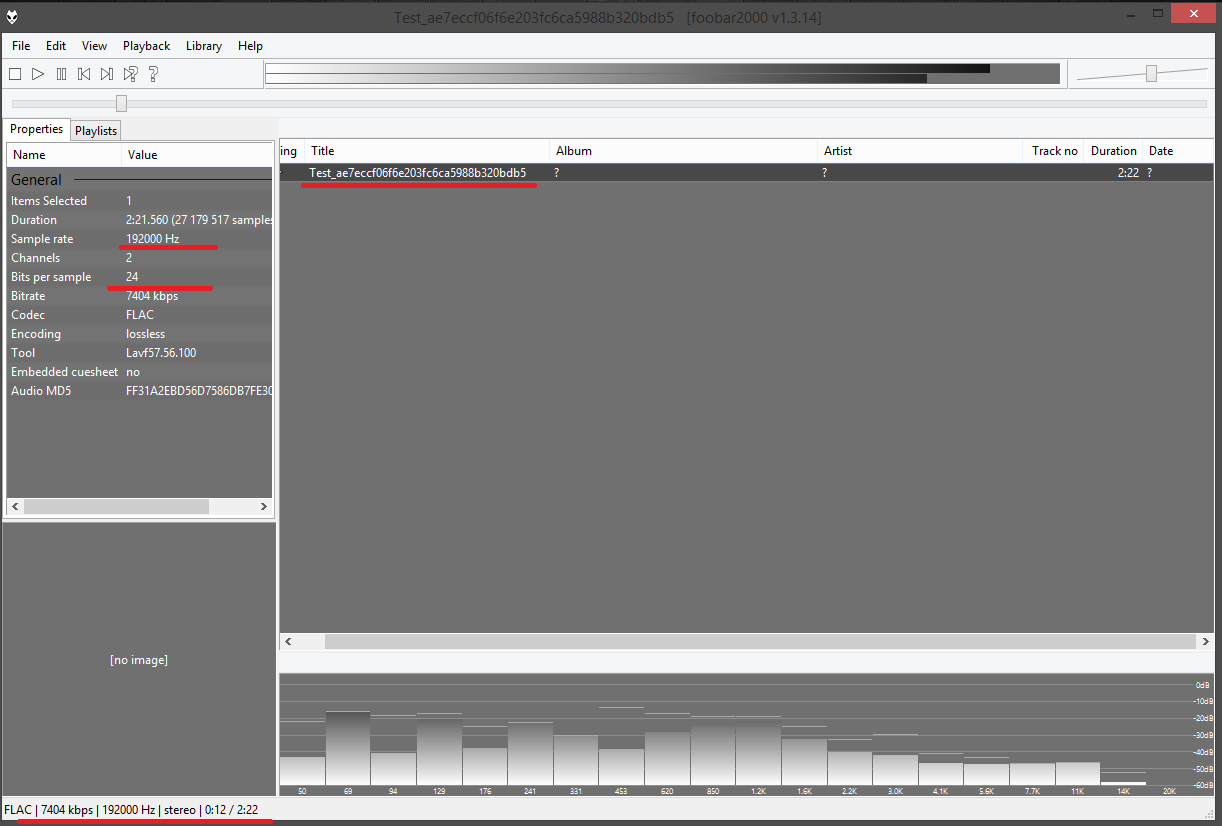
Task: Skip to the next track
Action: pyautogui.click(x=107, y=74)
